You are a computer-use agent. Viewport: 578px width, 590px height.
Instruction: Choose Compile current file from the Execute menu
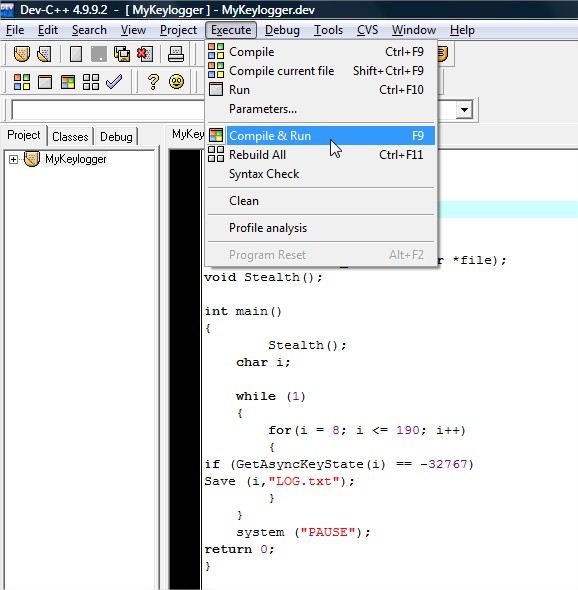click(321, 71)
